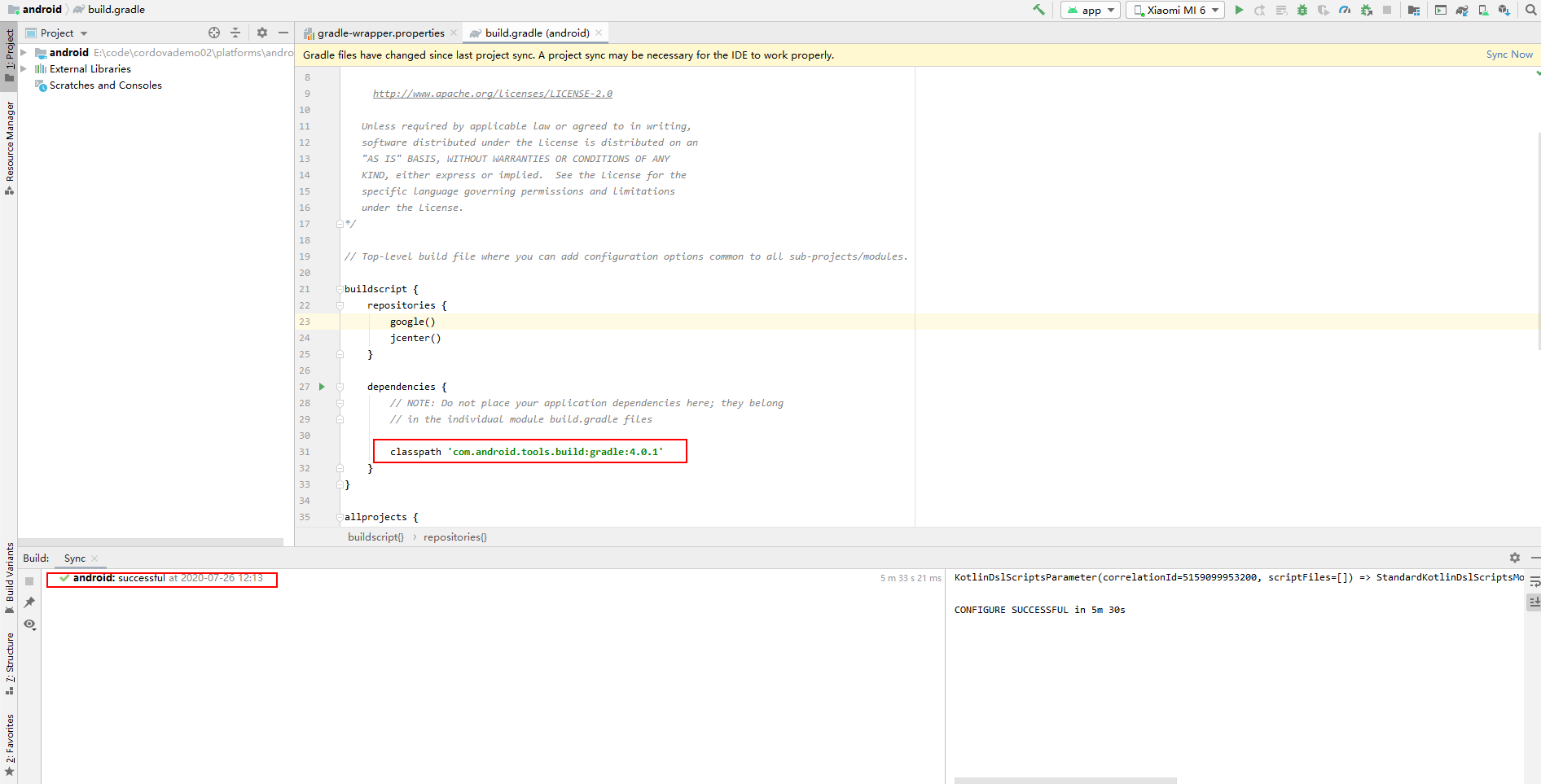
Task: Click the scroll-to-end icon in Build output
Action: point(1534,602)
